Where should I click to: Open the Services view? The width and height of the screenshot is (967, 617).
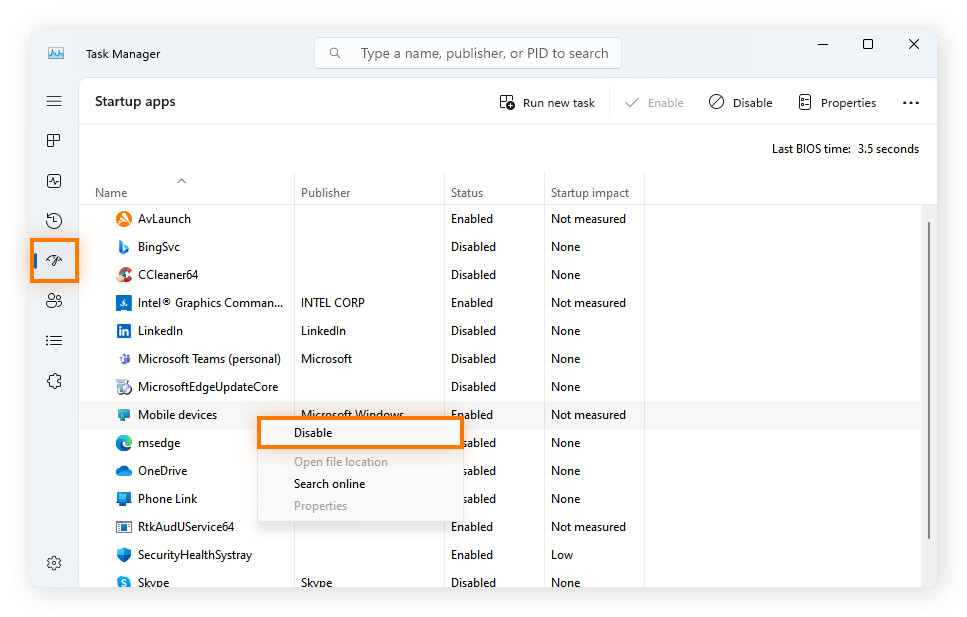(54, 380)
